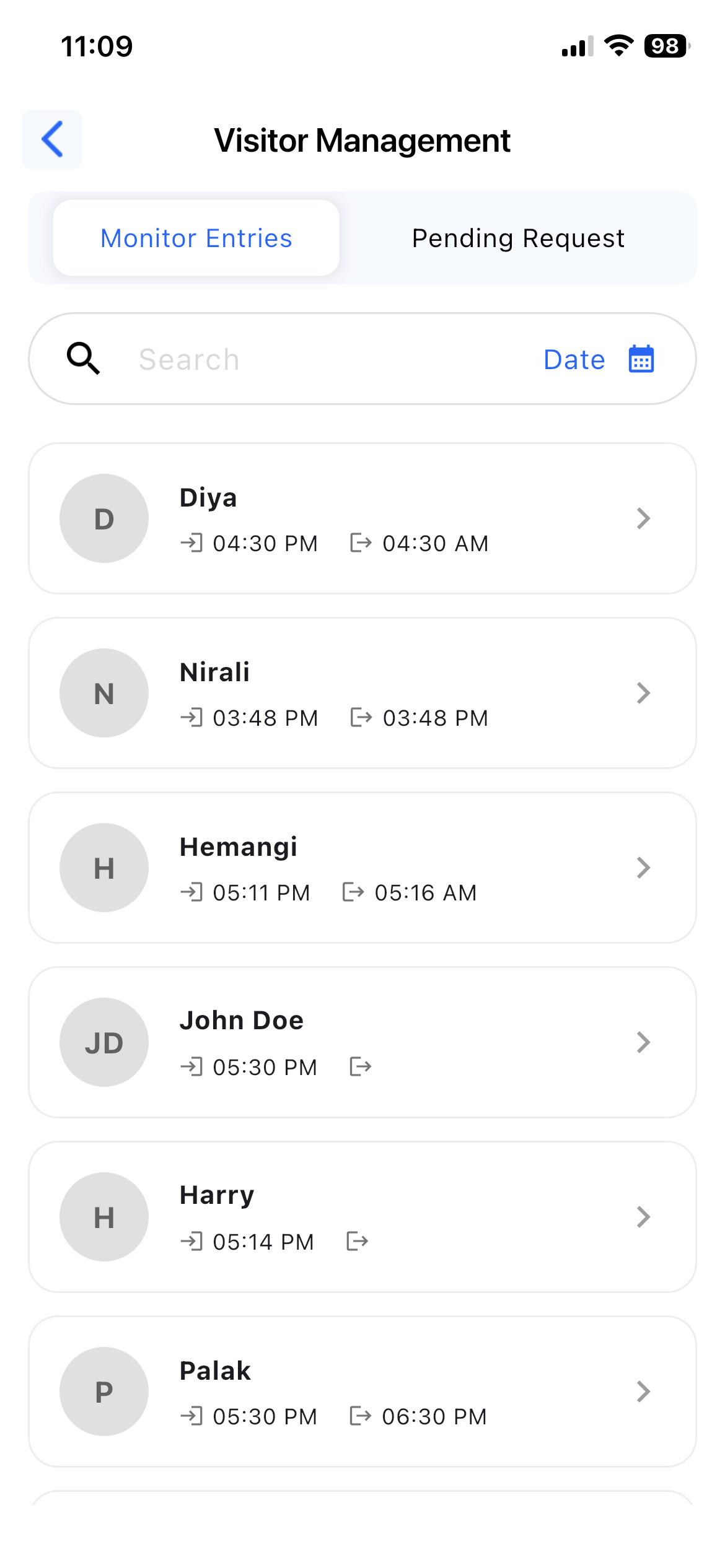Click the Date filter link
The width and height of the screenshot is (725, 1568).
point(574,360)
